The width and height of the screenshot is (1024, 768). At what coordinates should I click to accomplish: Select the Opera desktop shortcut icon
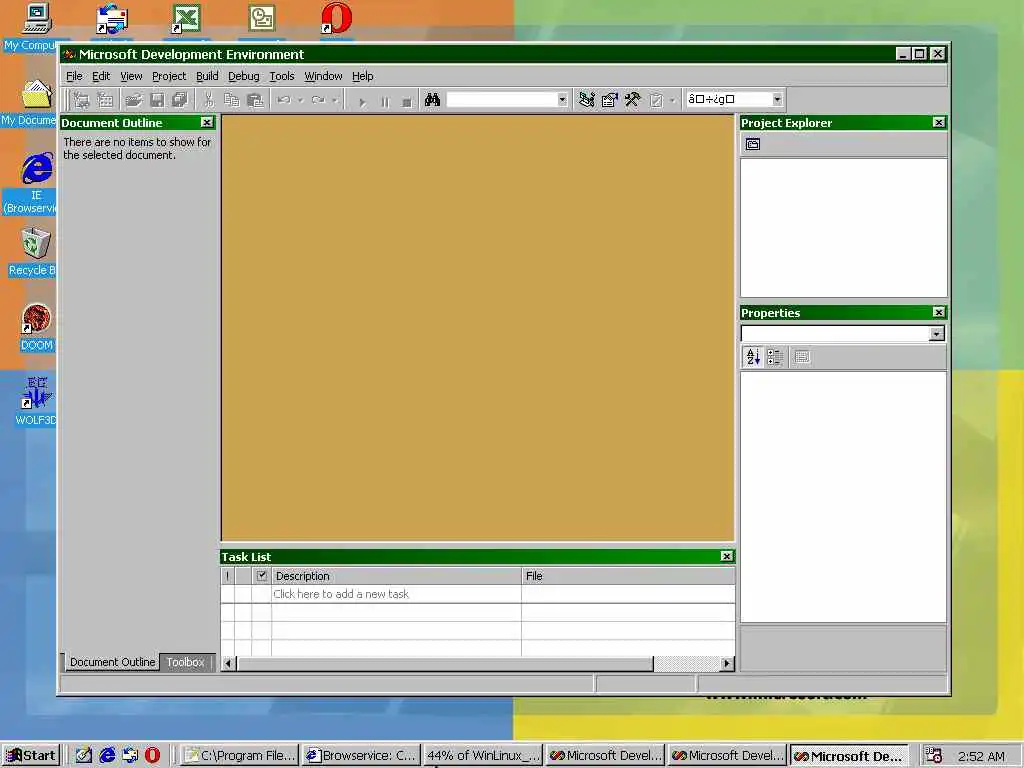click(x=336, y=18)
